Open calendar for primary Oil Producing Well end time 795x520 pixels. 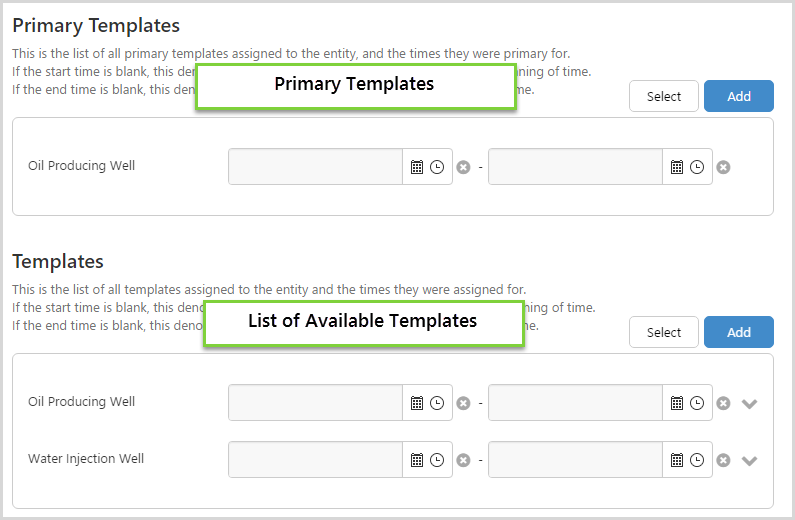click(x=677, y=167)
